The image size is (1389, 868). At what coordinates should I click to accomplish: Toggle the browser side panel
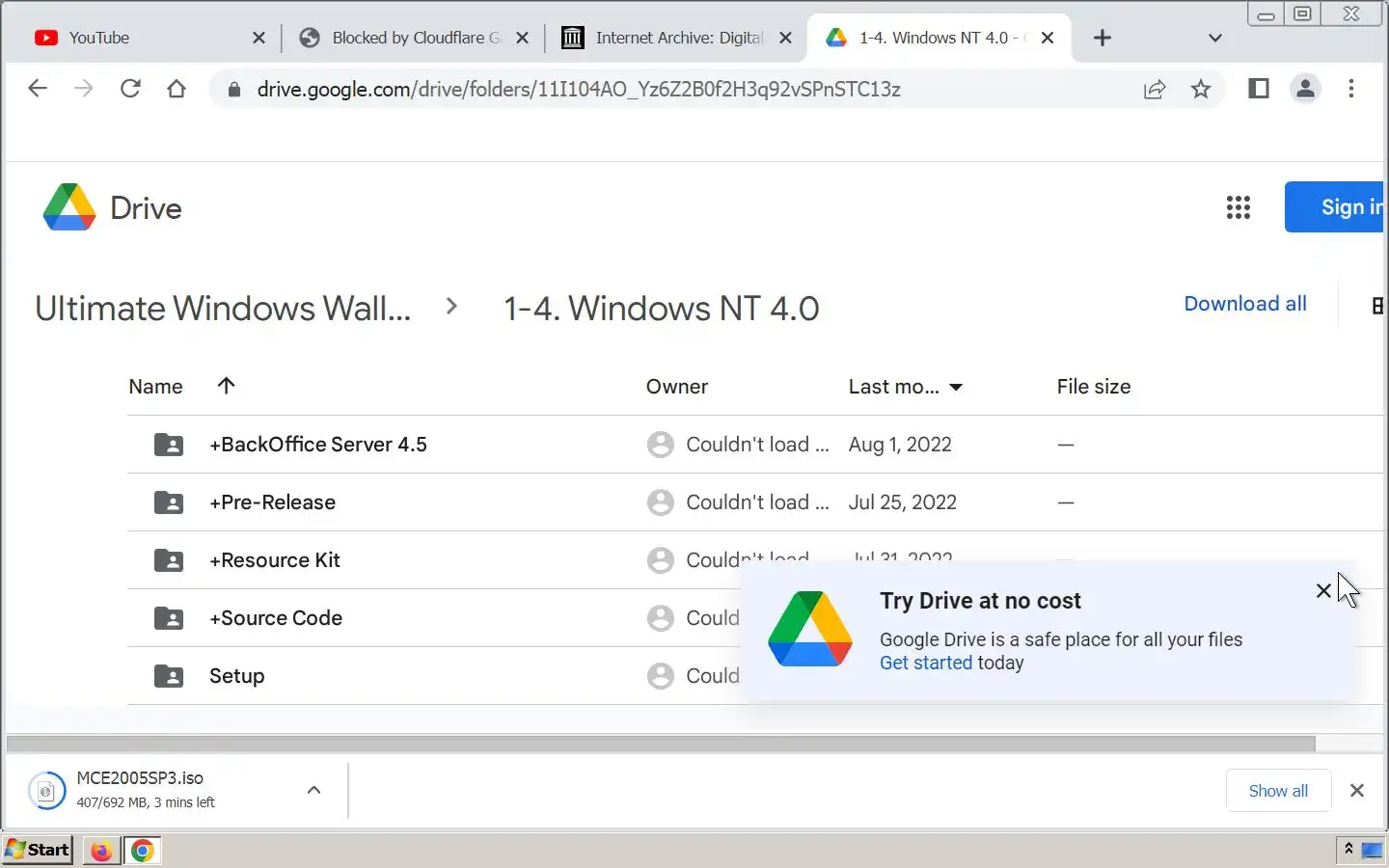(x=1259, y=89)
